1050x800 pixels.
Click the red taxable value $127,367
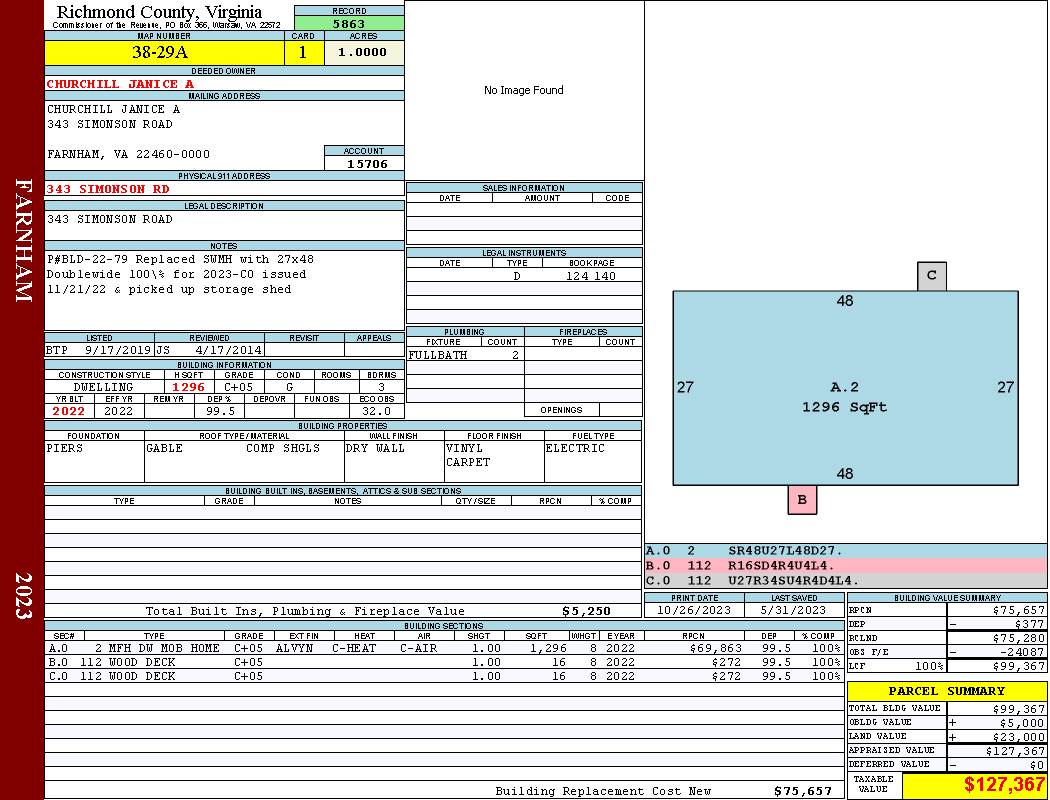pyautogui.click(x=1004, y=785)
